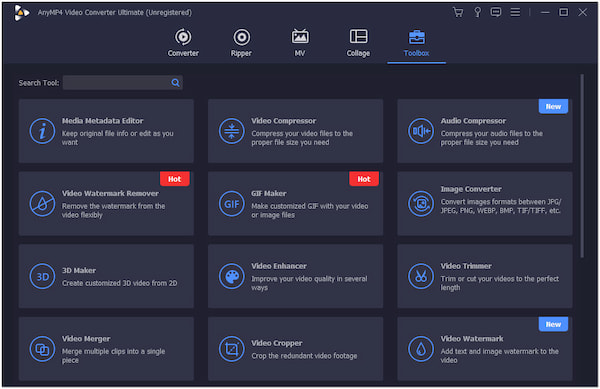
Task: Click 'Crop the redundant video footage' description
Action: click(x=304, y=356)
